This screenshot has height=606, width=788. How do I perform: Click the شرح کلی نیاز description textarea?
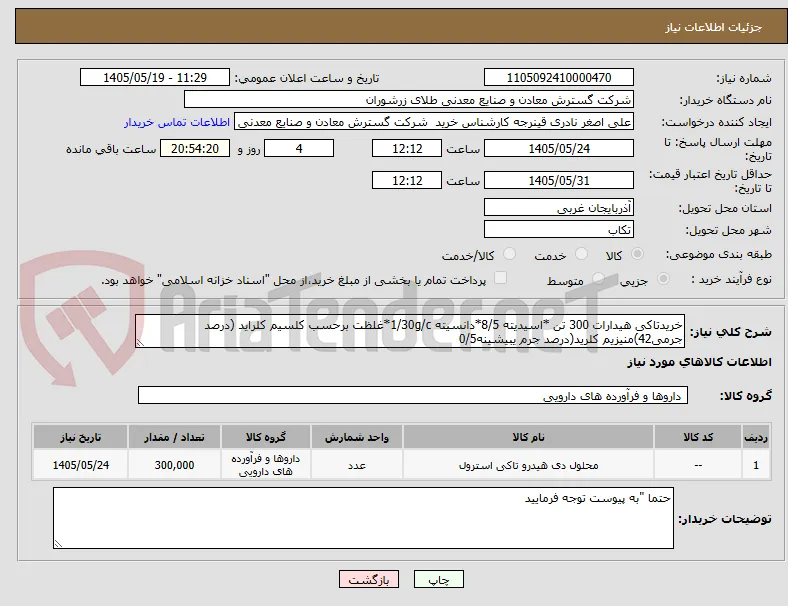[410, 331]
